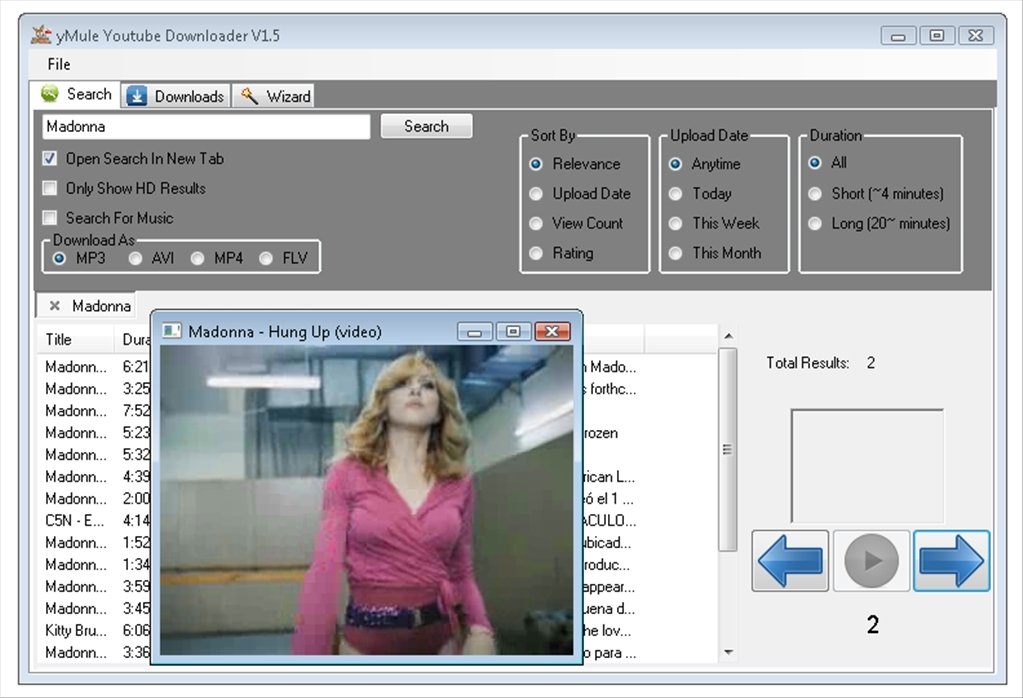Click the Search button

pos(426,126)
